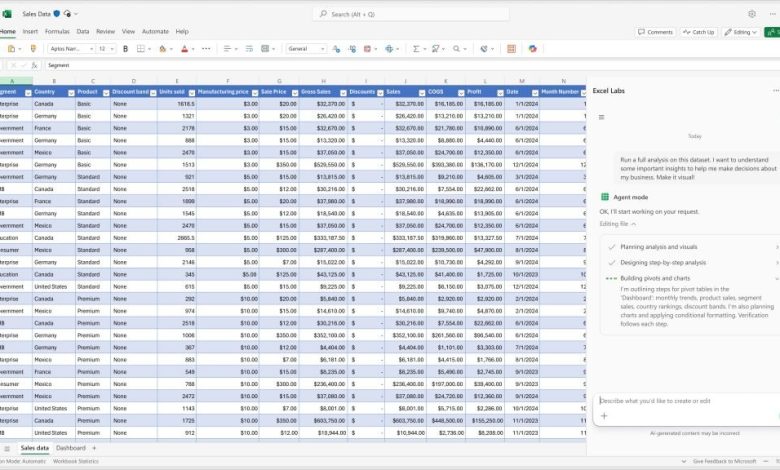Open the settings gear icon
Screen dimensions: 780x470
pyautogui.click(x=752, y=14)
